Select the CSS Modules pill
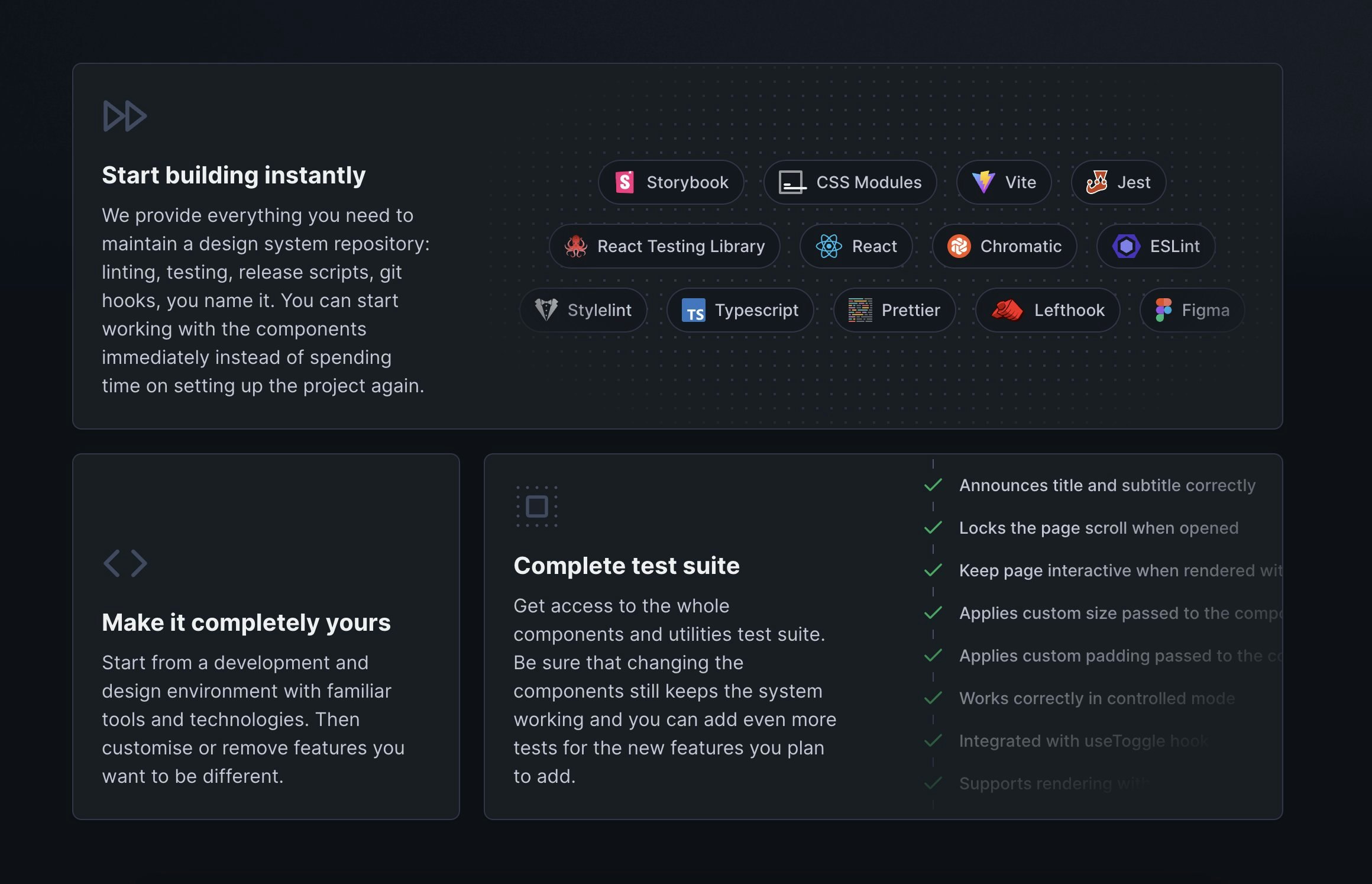This screenshot has height=884, width=1372. tap(850, 182)
